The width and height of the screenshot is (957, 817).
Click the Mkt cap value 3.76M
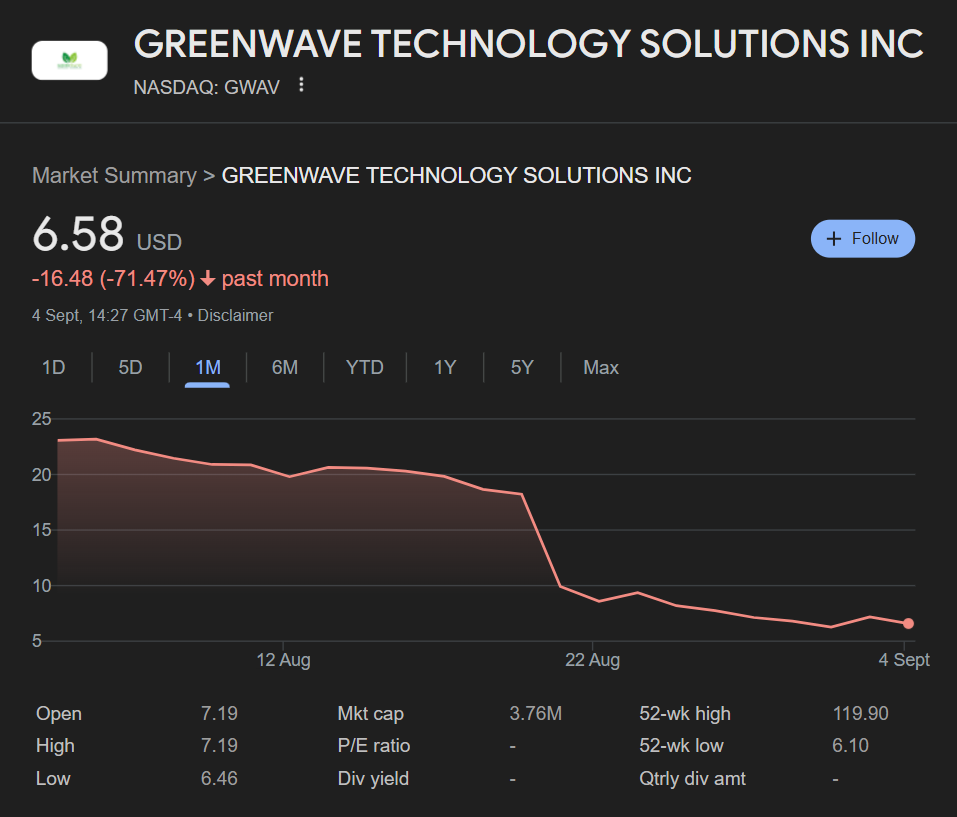coord(535,713)
